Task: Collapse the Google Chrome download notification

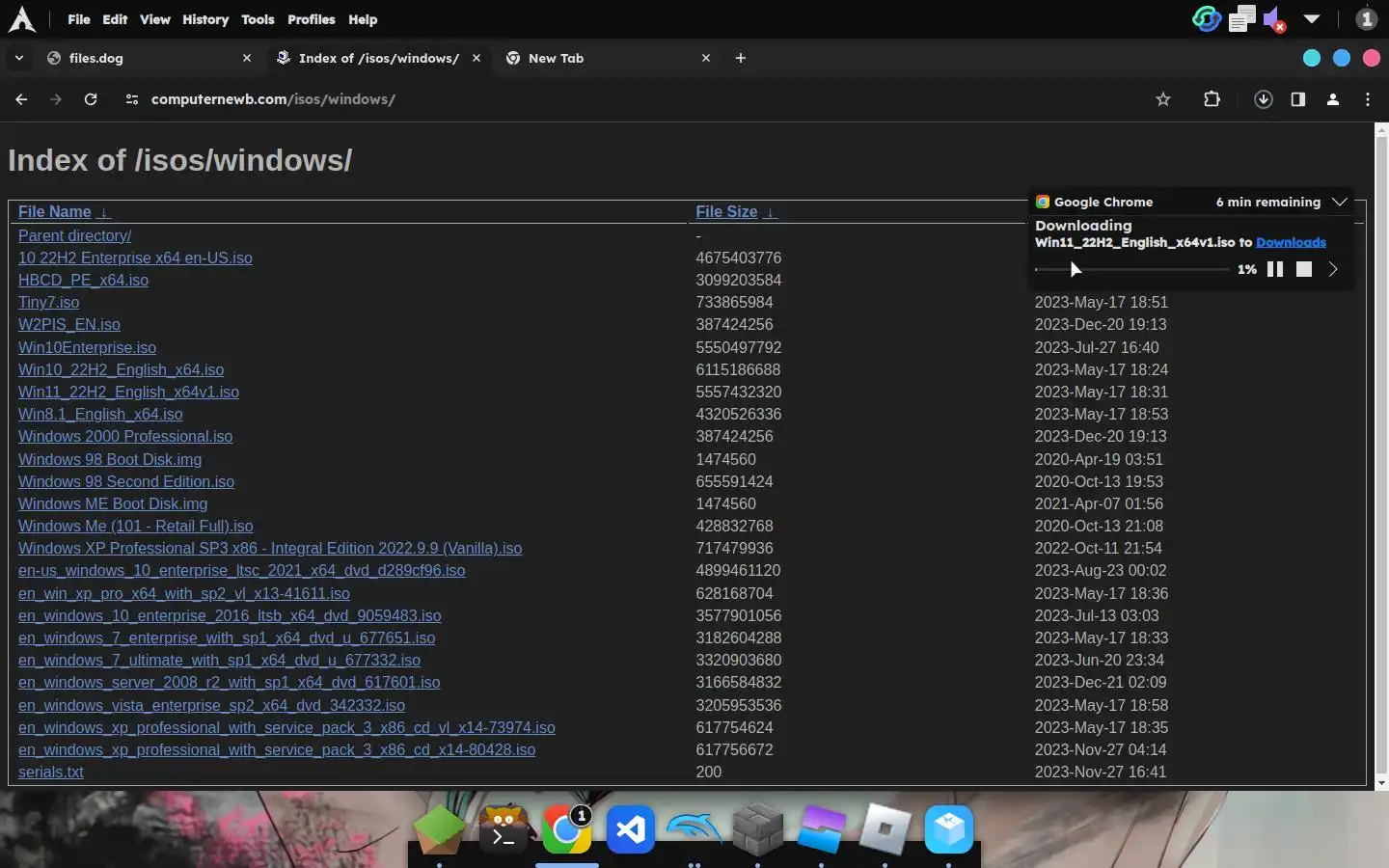Action: click(x=1340, y=202)
